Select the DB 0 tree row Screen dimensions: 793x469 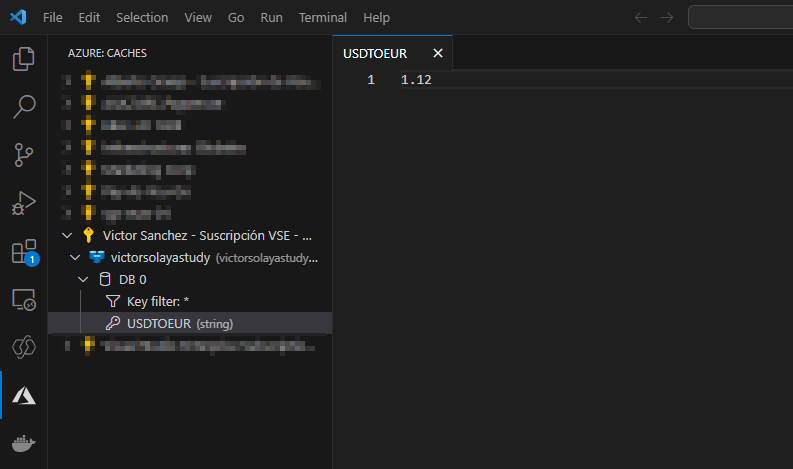pyautogui.click(x=190, y=279)
